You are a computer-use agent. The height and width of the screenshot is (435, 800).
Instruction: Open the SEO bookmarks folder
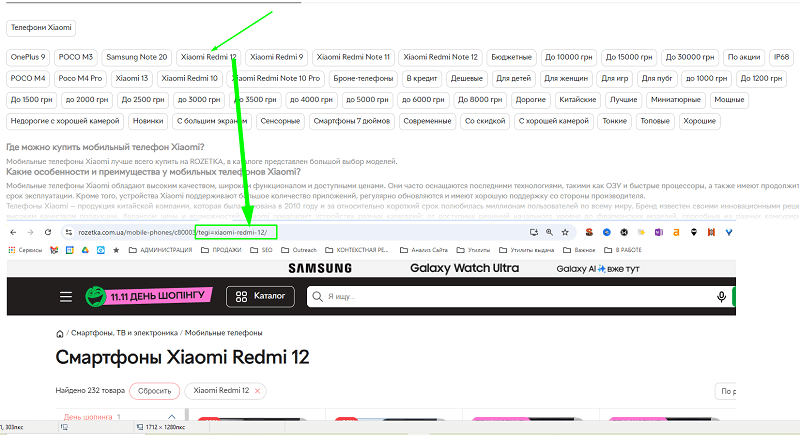261,250
